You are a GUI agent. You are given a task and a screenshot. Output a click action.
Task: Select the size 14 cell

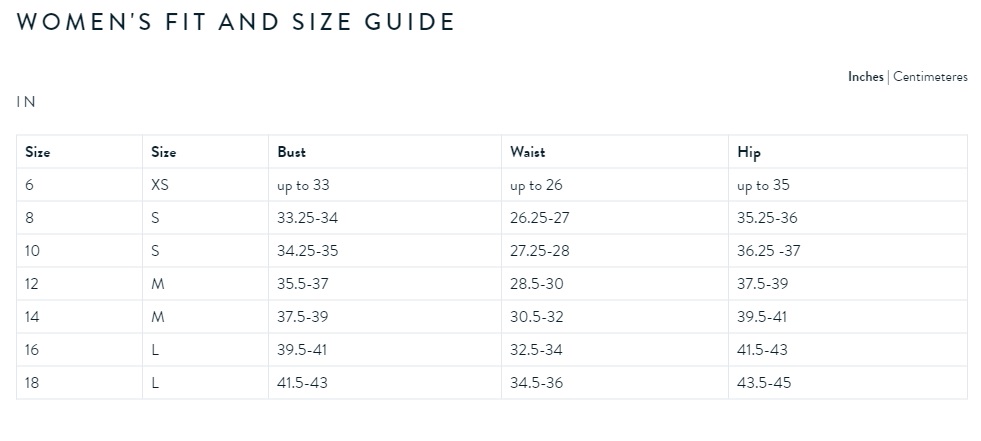tap(32, 317)
